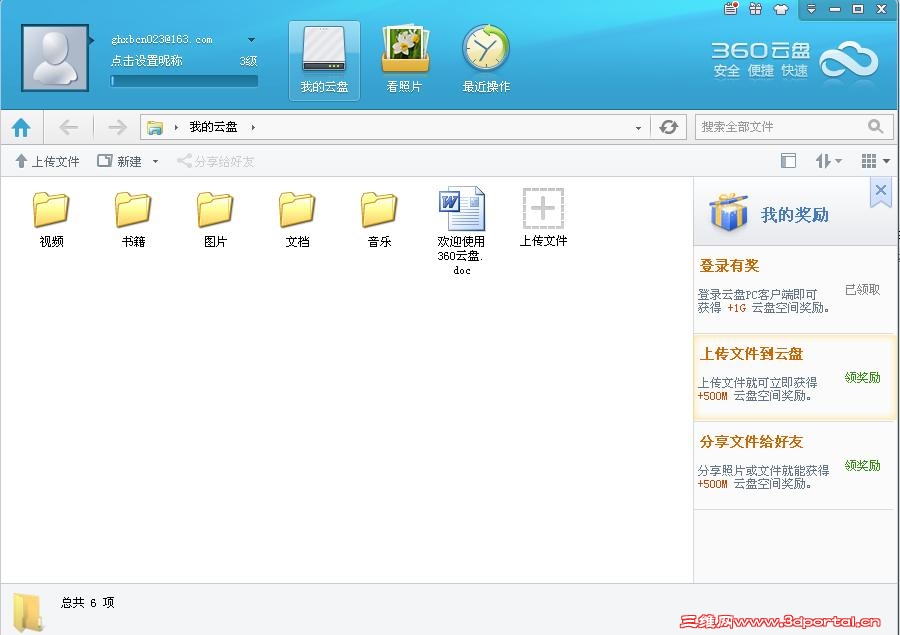Click the 3级 level label
Screen dimensions: 900x635
point(248,61)
